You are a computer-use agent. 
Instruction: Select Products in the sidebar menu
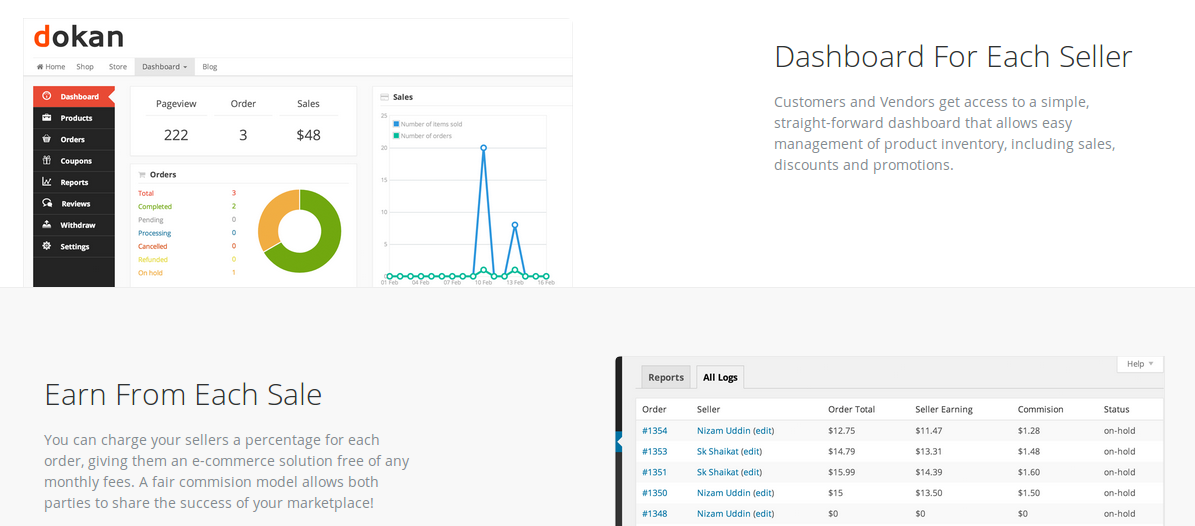[76, 118]
